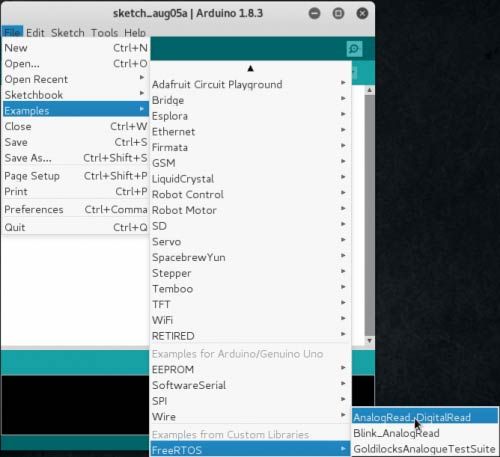Expand the SpacebrewYun examples submenu

250,257
